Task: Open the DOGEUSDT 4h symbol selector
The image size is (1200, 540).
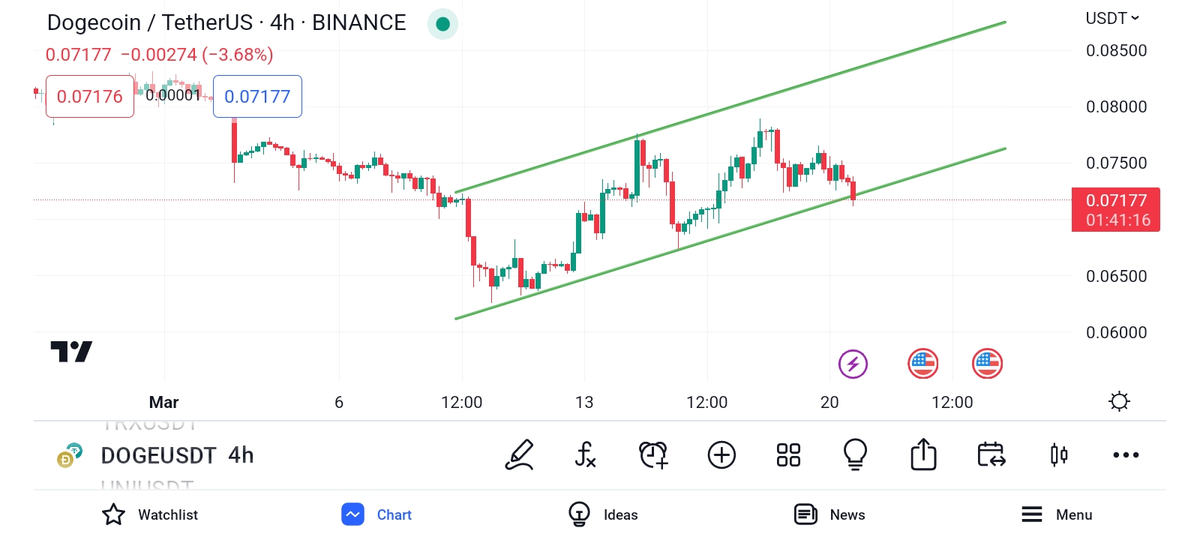Action: [176, 456]
